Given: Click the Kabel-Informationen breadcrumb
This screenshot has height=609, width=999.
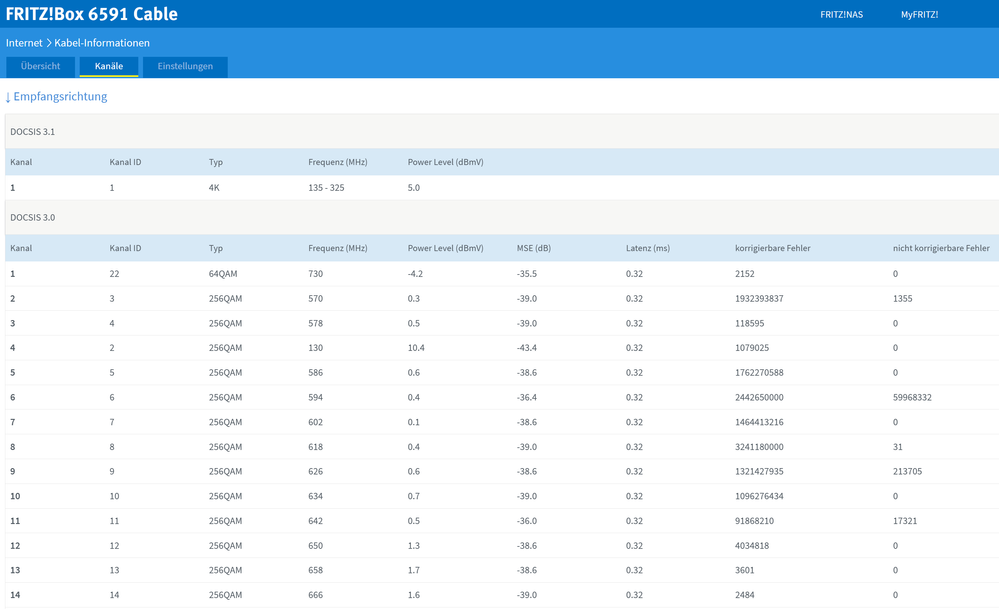Looking at the screenshot, I should 102,43.
